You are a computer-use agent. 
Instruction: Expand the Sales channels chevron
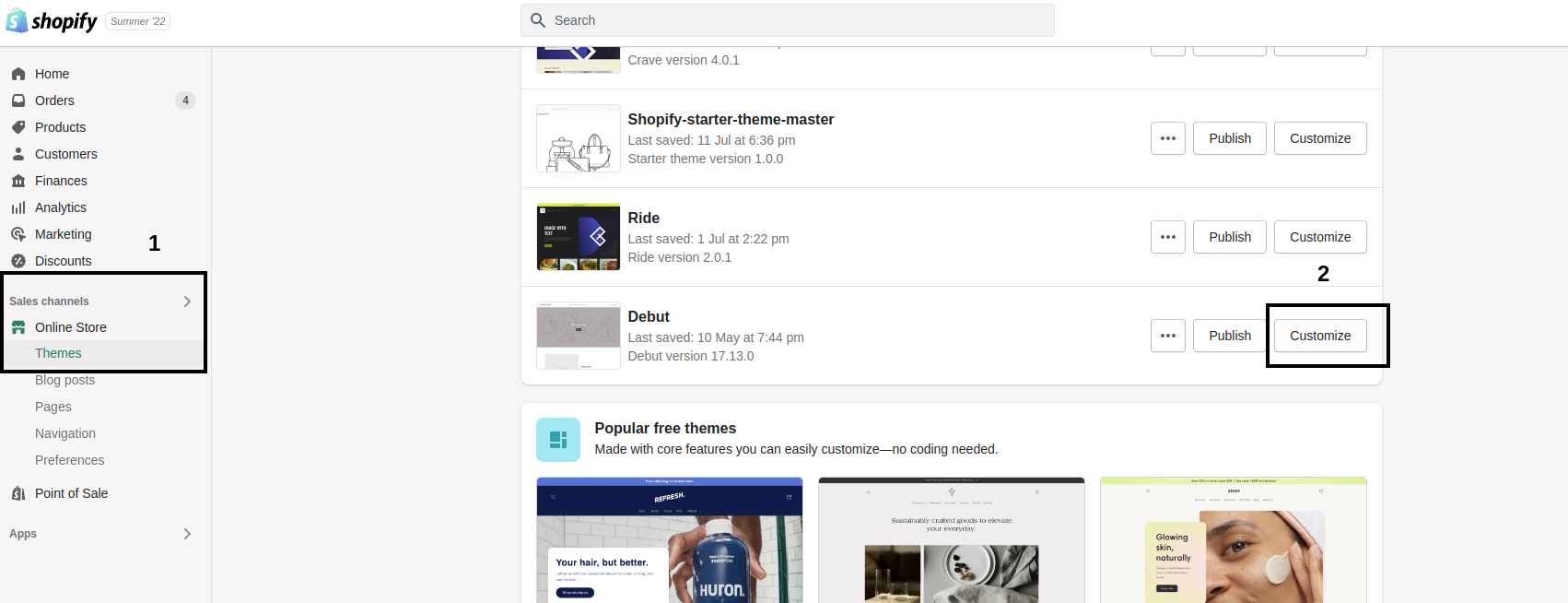click(187, 301)
